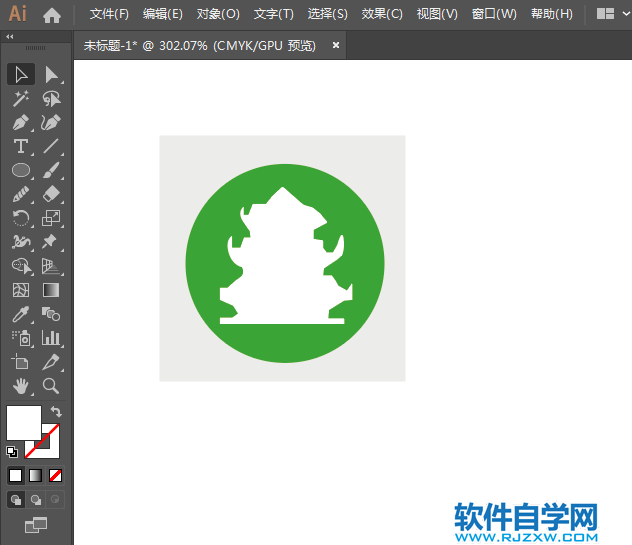Screen dimensions: 632x545
Task: Activate the Eyedropper tool
Action: click(21, 314)
